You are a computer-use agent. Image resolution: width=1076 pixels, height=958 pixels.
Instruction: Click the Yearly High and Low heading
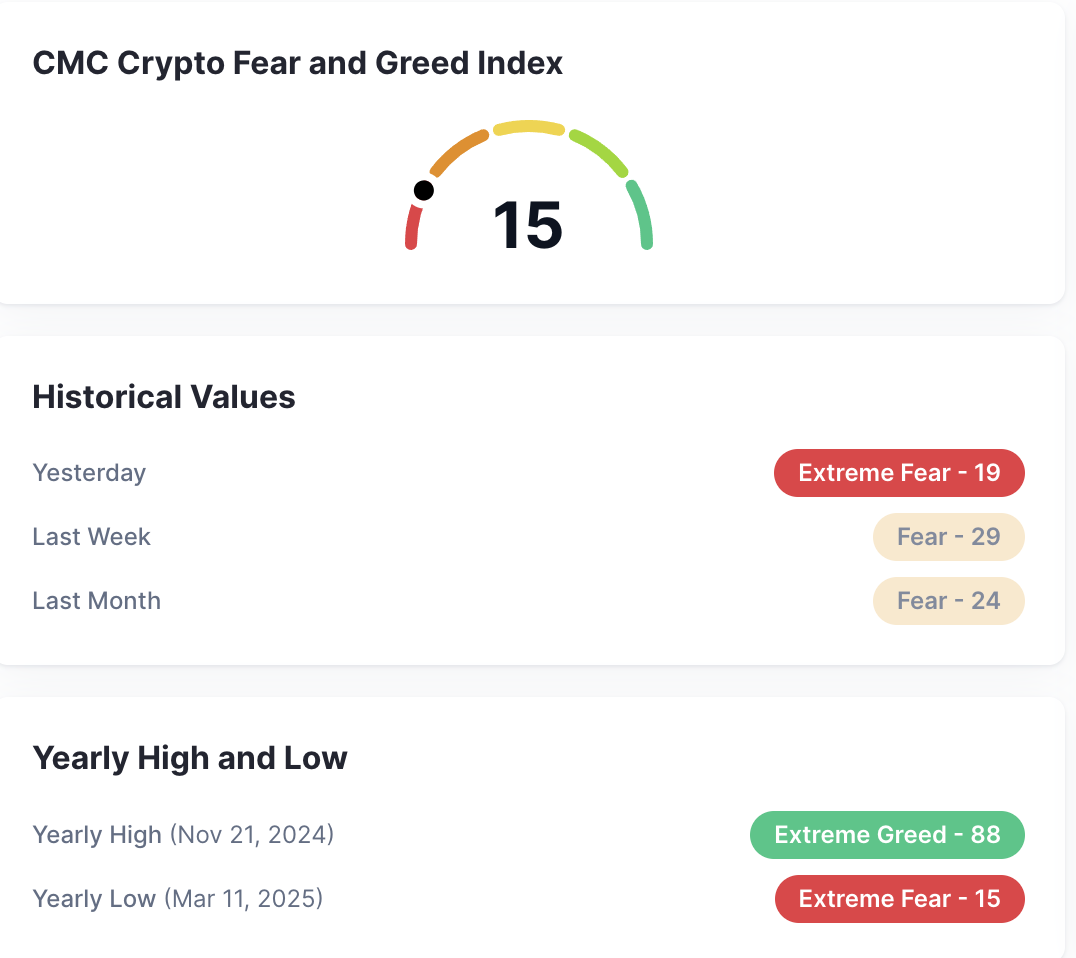190,758
